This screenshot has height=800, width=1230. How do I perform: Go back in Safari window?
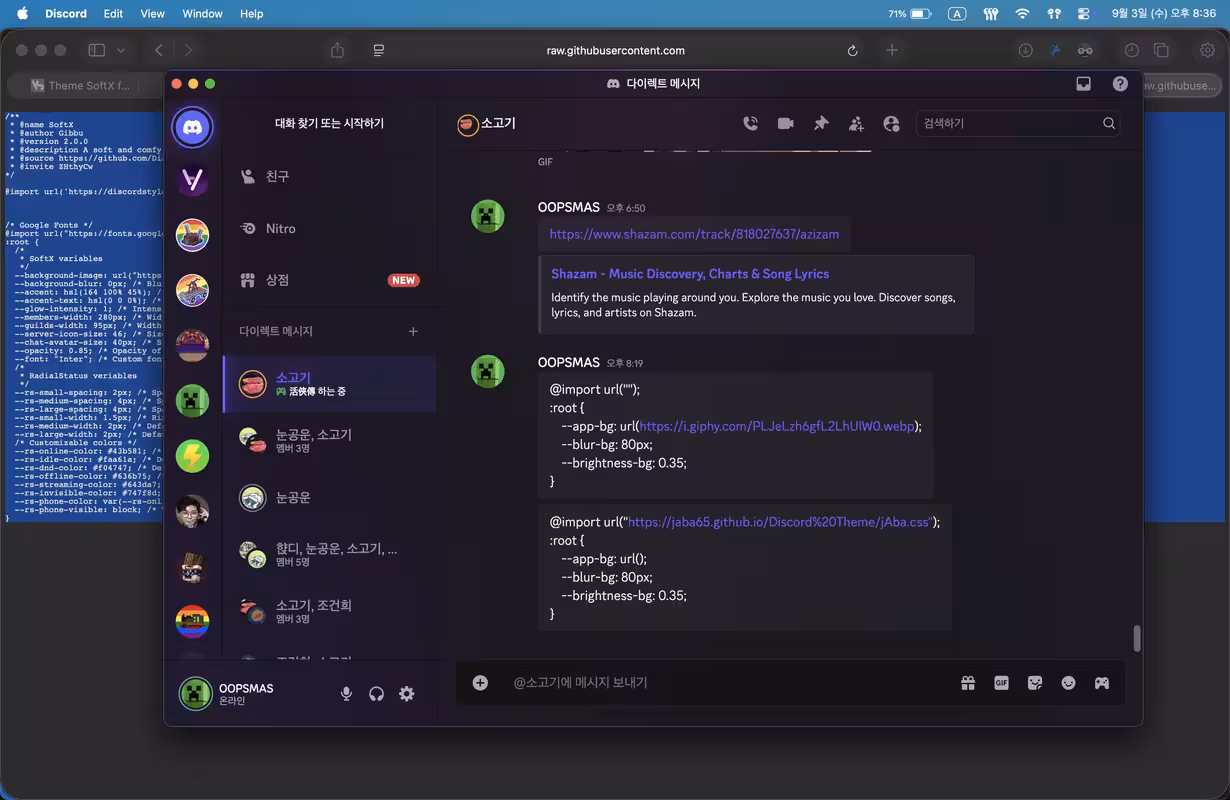159,50
